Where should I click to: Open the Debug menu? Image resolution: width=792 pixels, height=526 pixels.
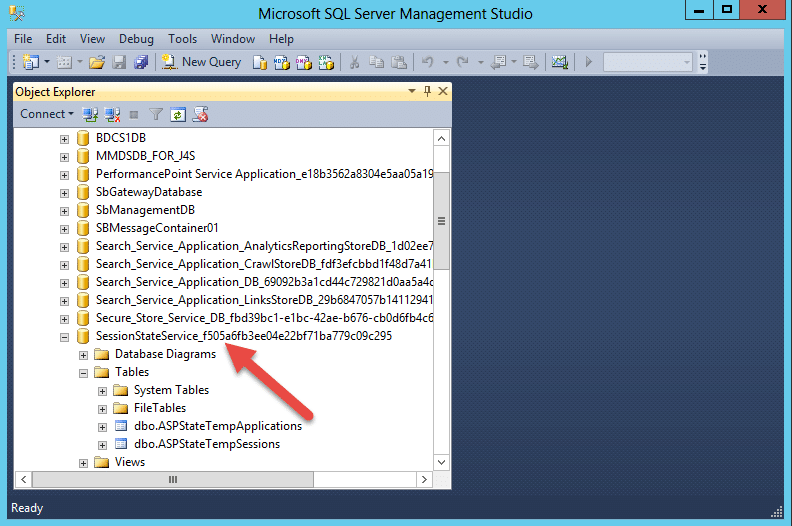coord(136,39)
